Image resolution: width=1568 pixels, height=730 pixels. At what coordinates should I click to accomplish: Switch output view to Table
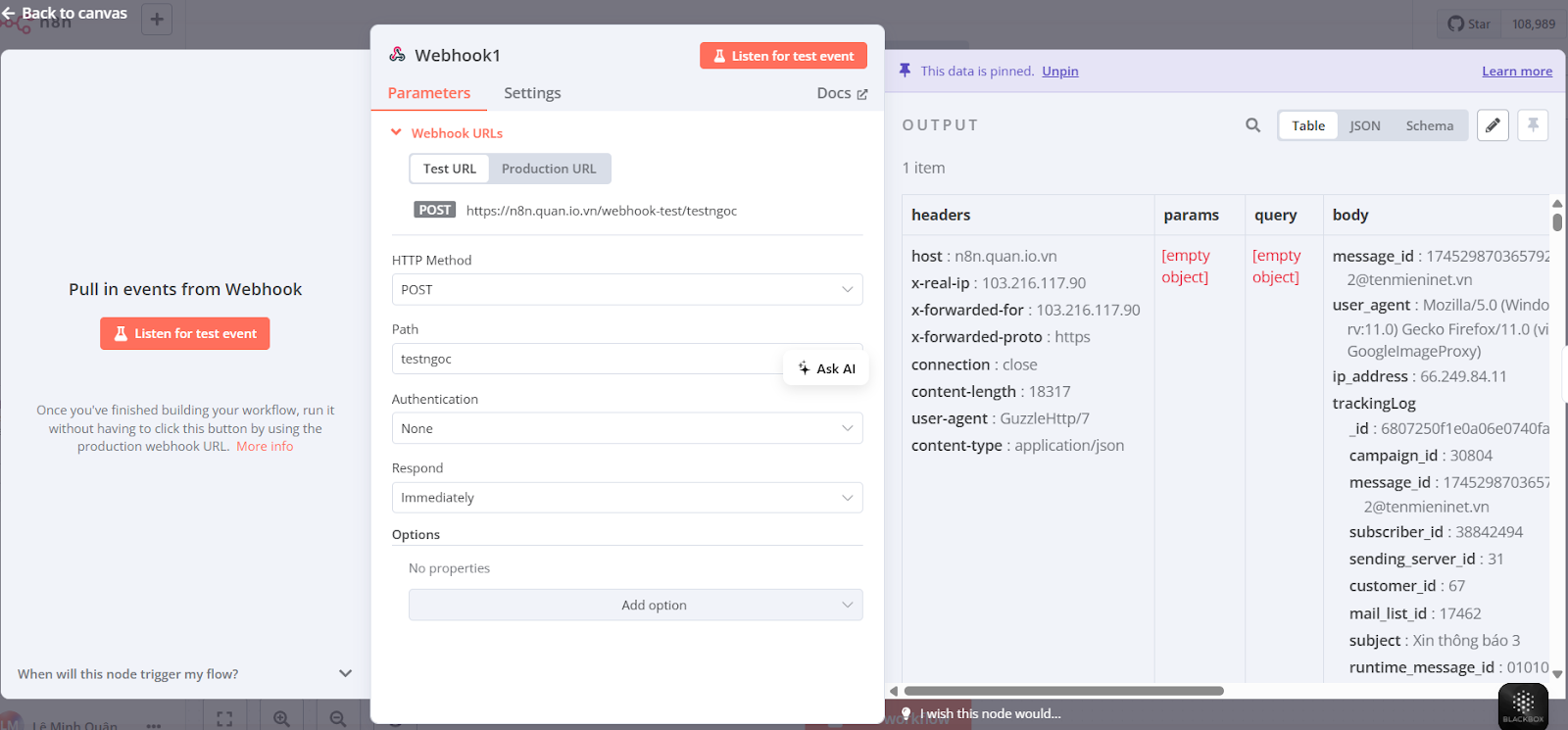tap(1308, 125)
